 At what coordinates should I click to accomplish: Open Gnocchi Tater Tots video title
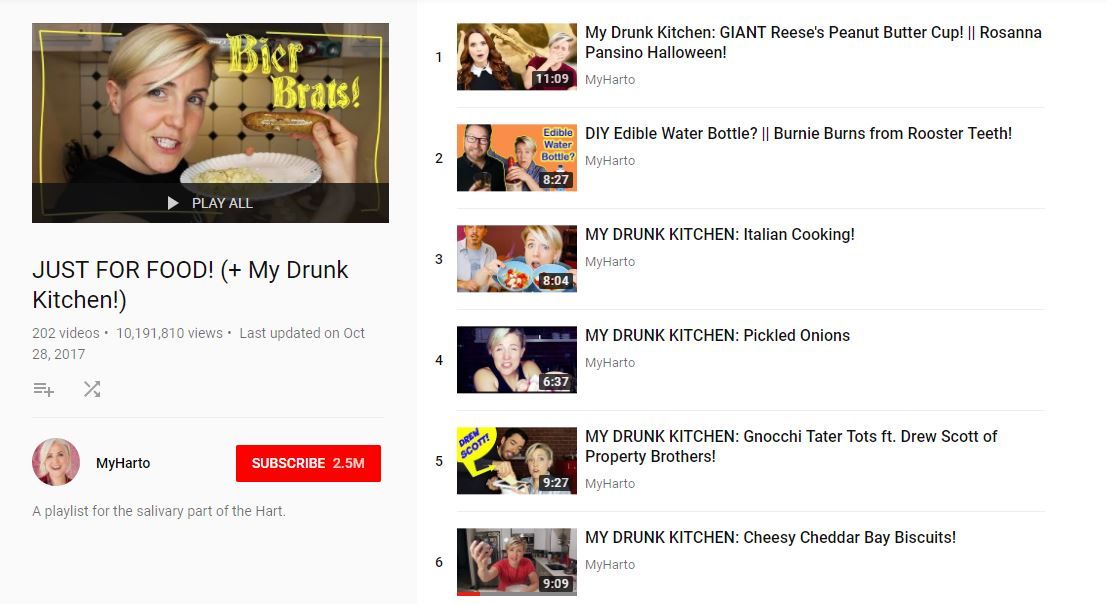(791, 446)
